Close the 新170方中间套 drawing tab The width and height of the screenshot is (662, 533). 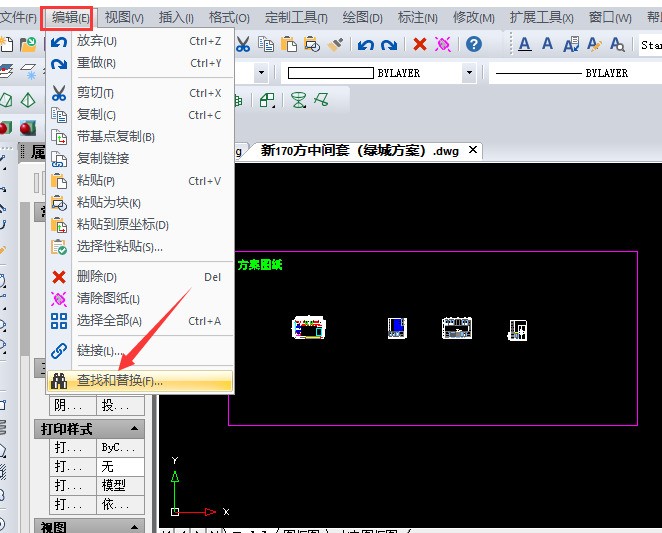coord(473,150)
